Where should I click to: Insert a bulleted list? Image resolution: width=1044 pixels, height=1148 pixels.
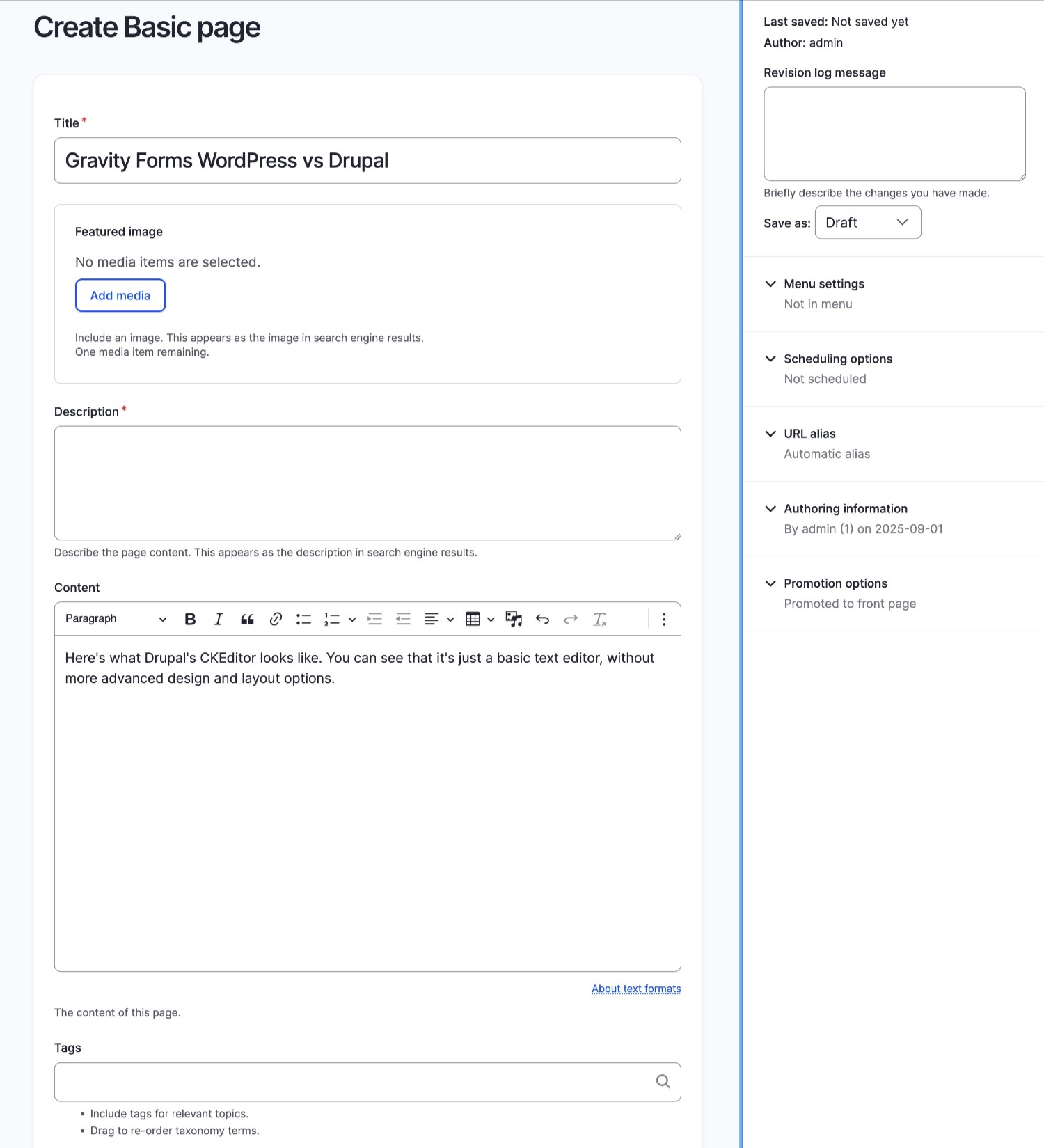(x=303, y=619)
